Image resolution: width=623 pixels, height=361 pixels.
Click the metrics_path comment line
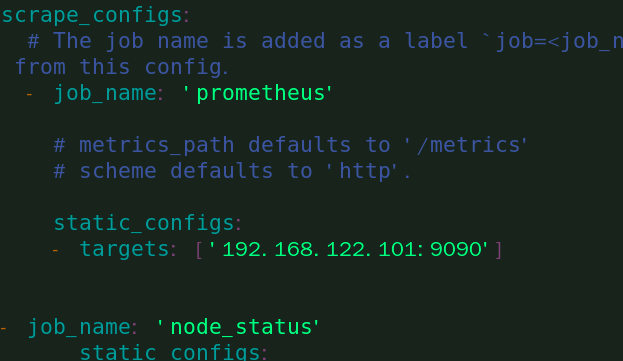point(291,145)
